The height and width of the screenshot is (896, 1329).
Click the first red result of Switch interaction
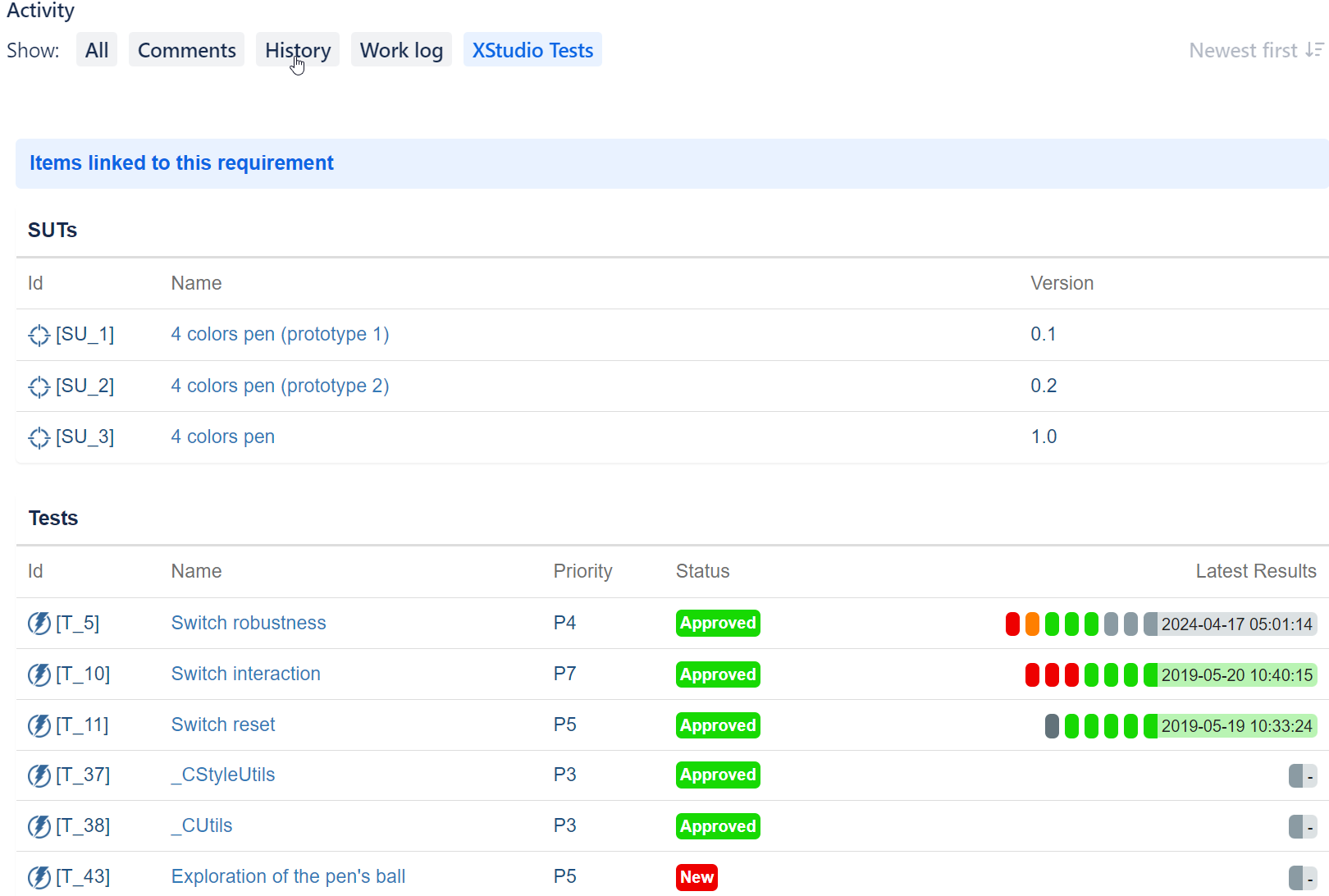click(x=1032, y=674)
